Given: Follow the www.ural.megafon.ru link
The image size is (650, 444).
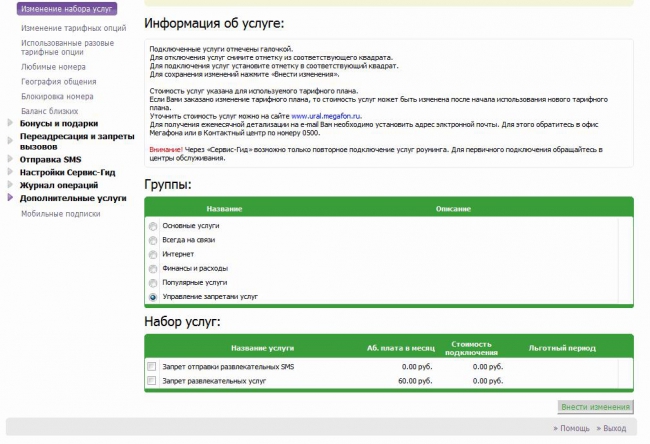Looking at the screenshot, I should pos(326,116).
